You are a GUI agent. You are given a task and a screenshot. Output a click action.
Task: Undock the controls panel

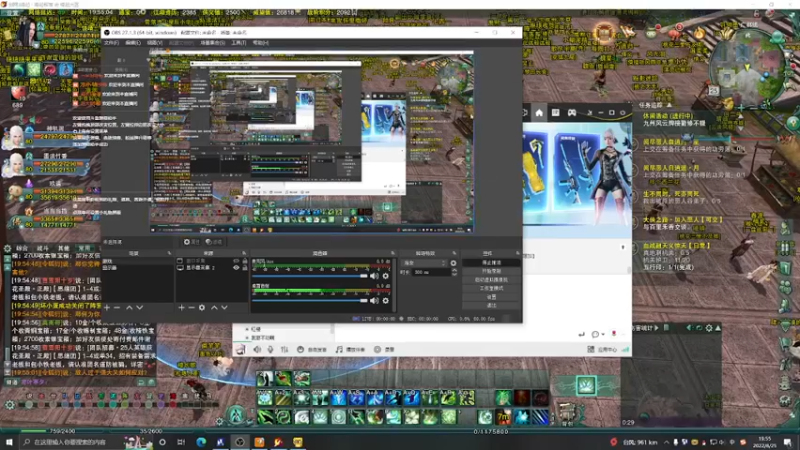tap(517, 253)
